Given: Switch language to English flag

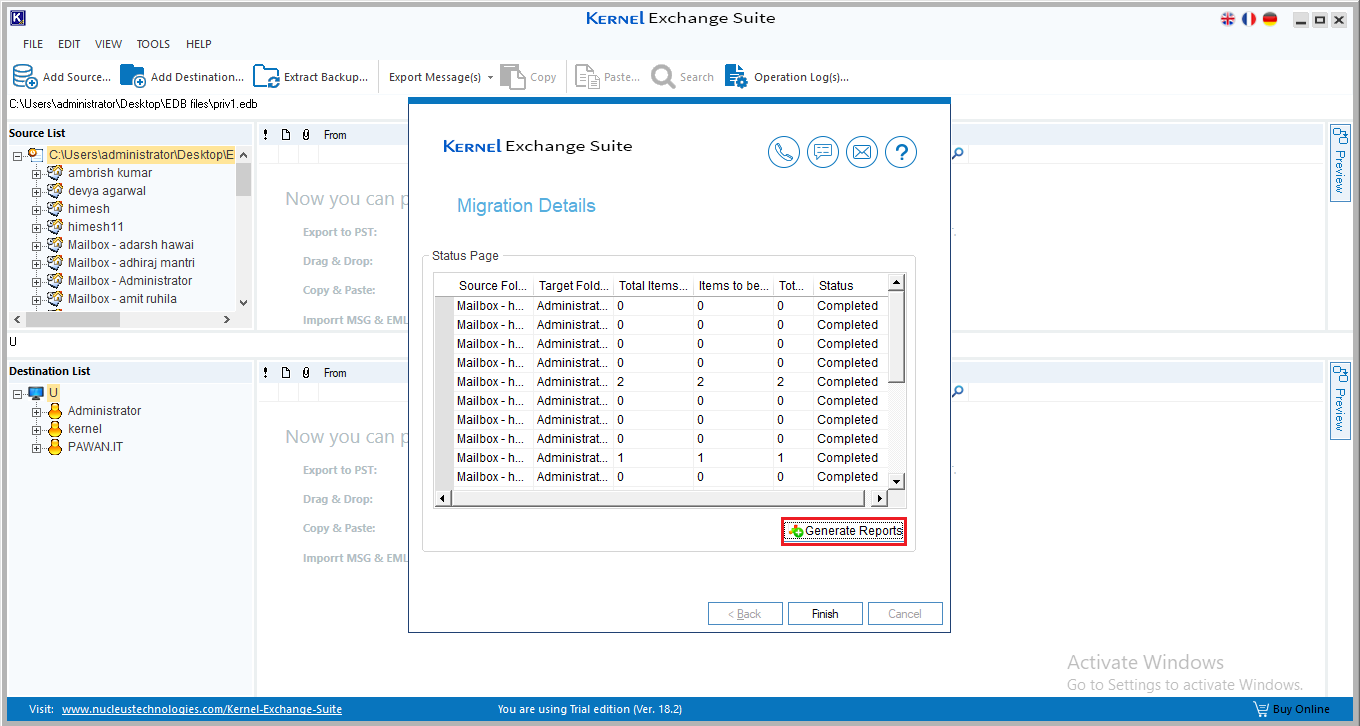Looking at the screenshot, I should 1228,19.
